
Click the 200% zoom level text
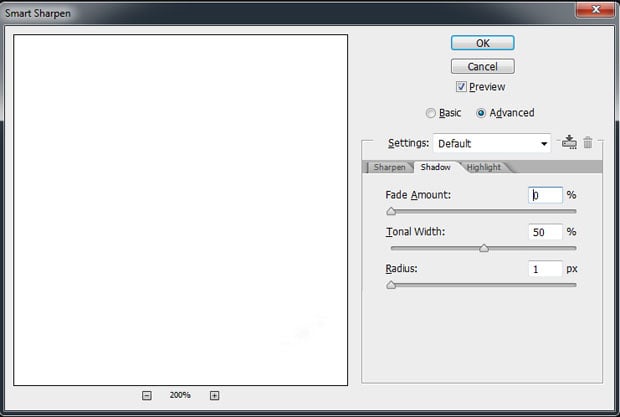pyautogui.click(x=180, y=395)
